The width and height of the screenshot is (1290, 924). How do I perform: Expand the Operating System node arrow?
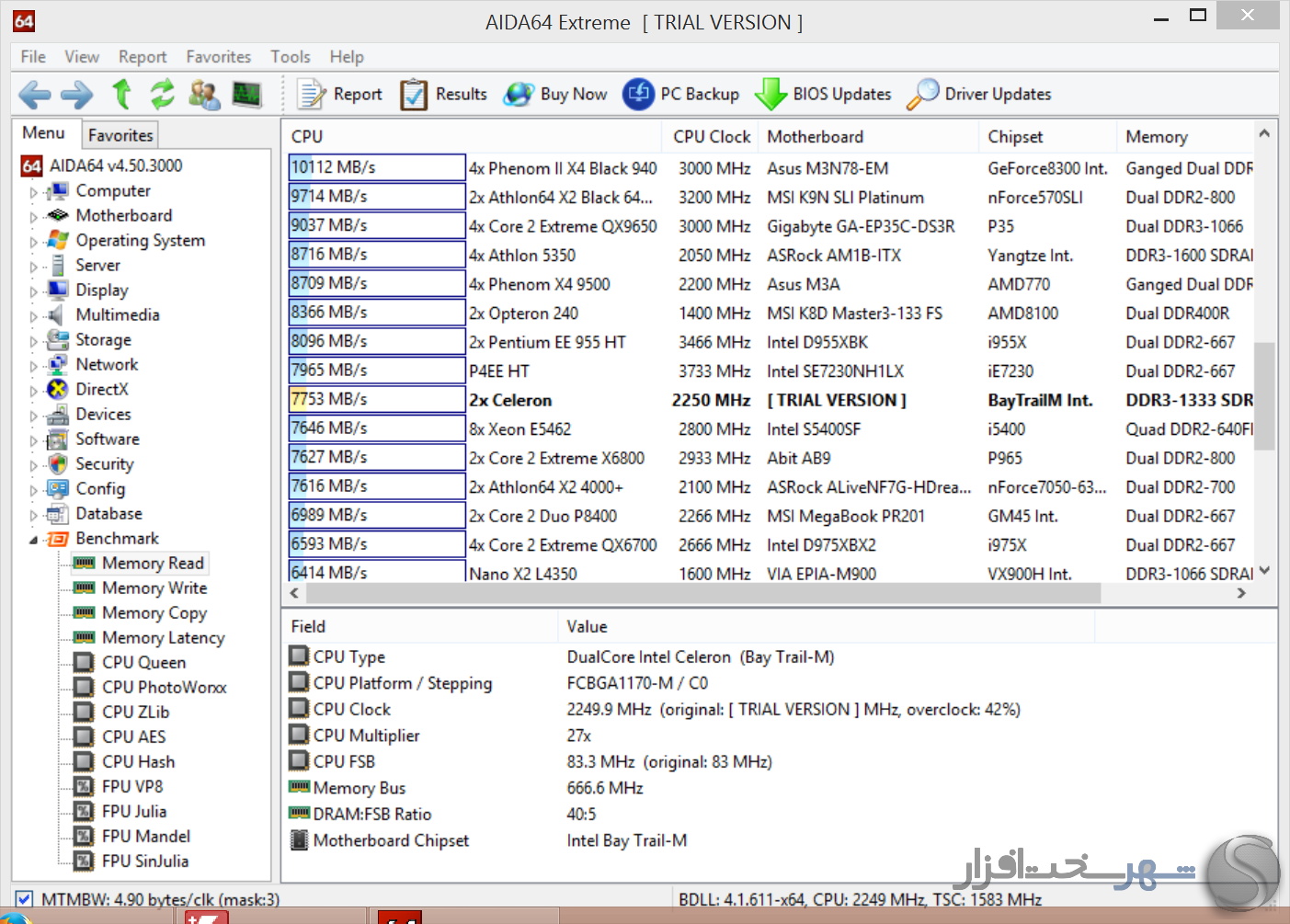[x=34, y=242]
